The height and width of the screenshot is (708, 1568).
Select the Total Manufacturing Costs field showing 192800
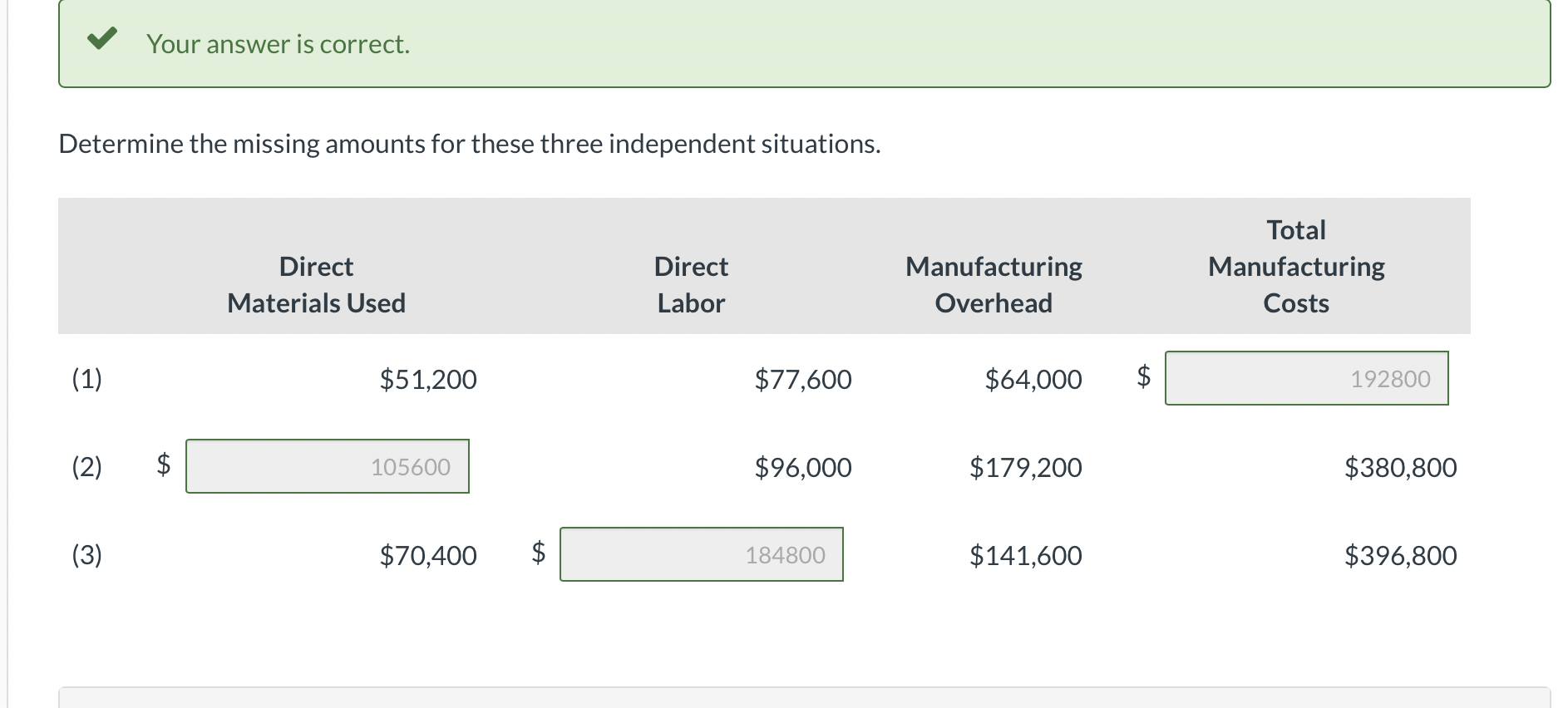click(1306, 378)
